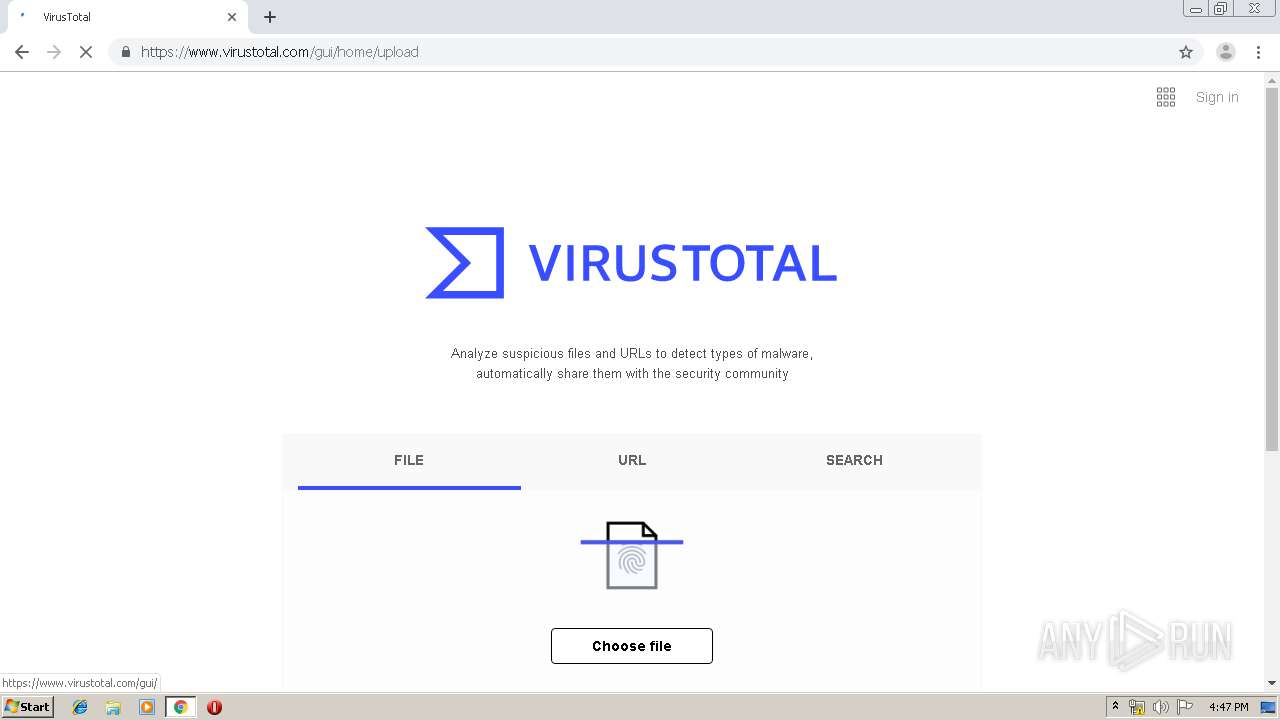Open a new tab with the plus button
This screenshot has height=720, width=1280.
(270, 17)
